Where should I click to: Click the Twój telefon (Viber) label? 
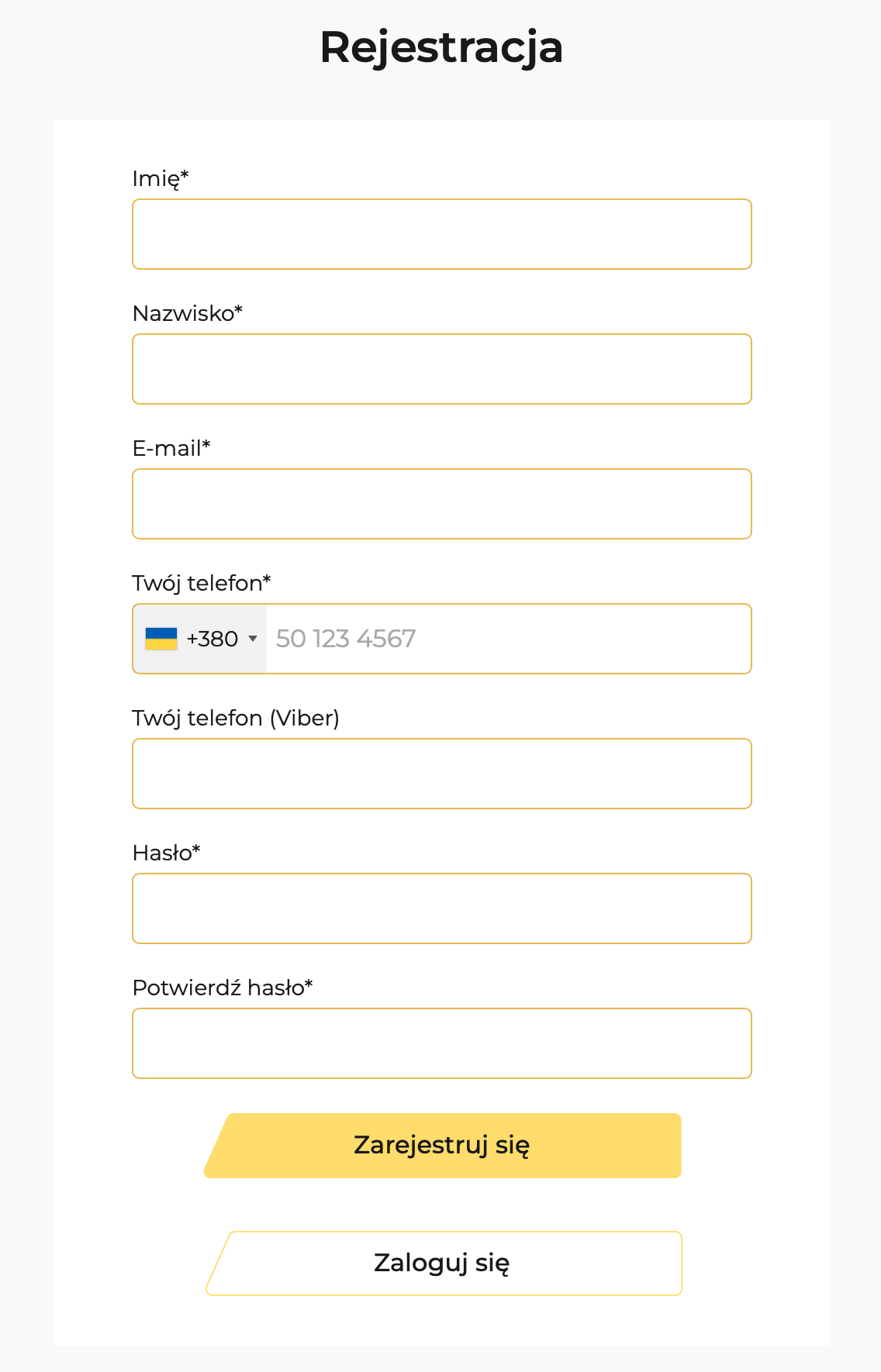(x=236, y=718)
